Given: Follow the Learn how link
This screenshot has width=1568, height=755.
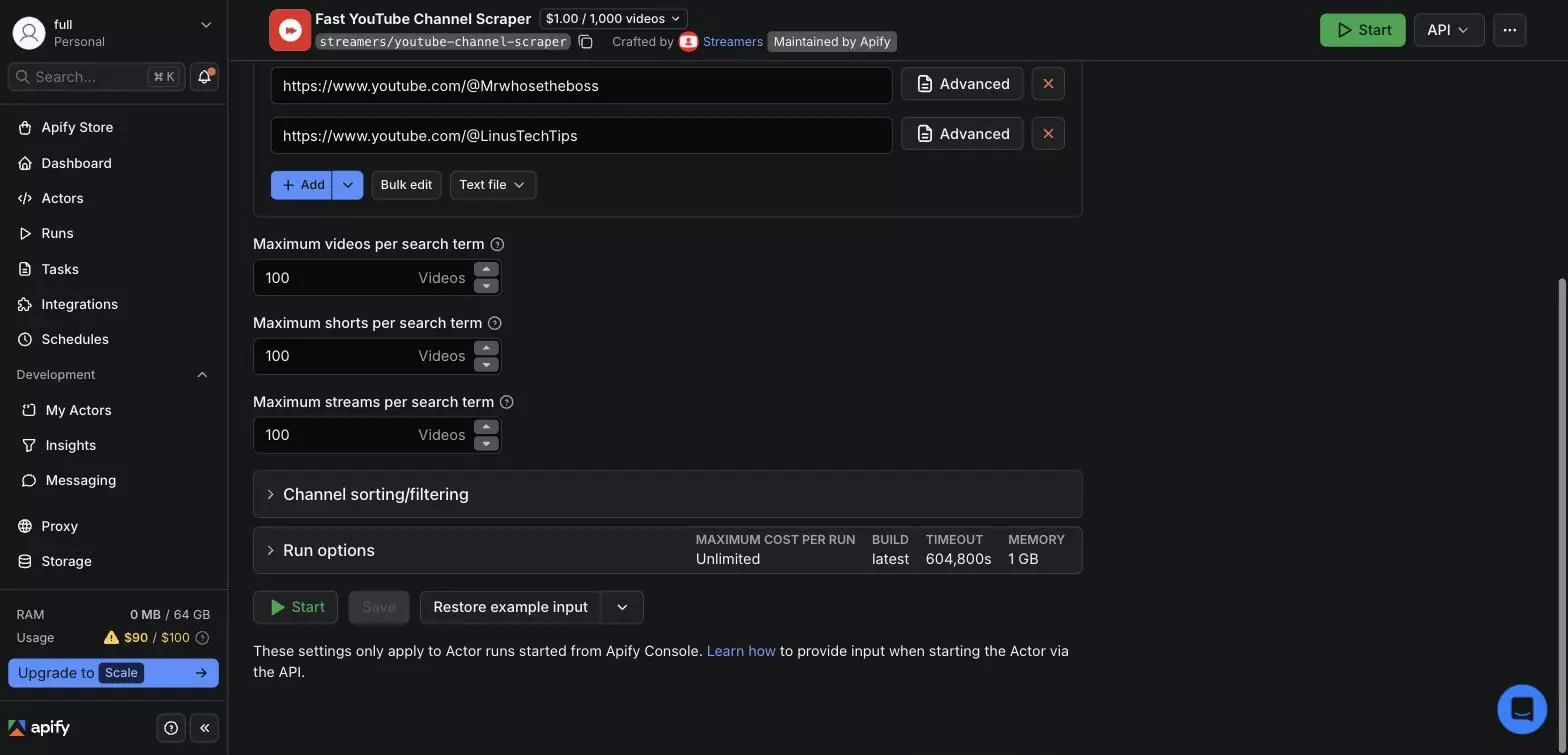Looking at the screenshot, I should point(741,651).
